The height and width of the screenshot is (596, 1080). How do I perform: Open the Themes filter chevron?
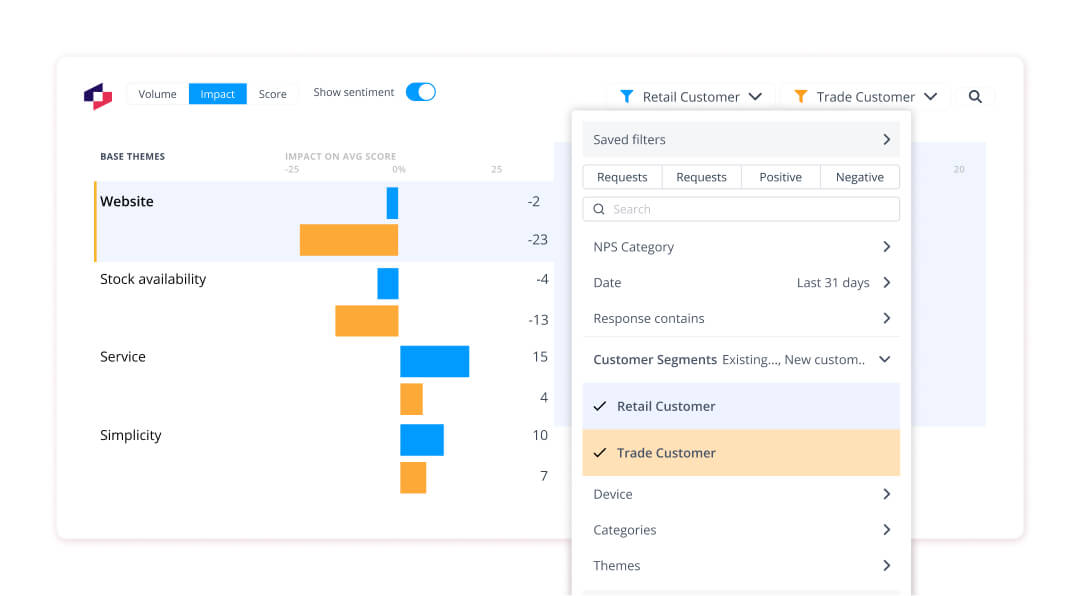(886, 565)
